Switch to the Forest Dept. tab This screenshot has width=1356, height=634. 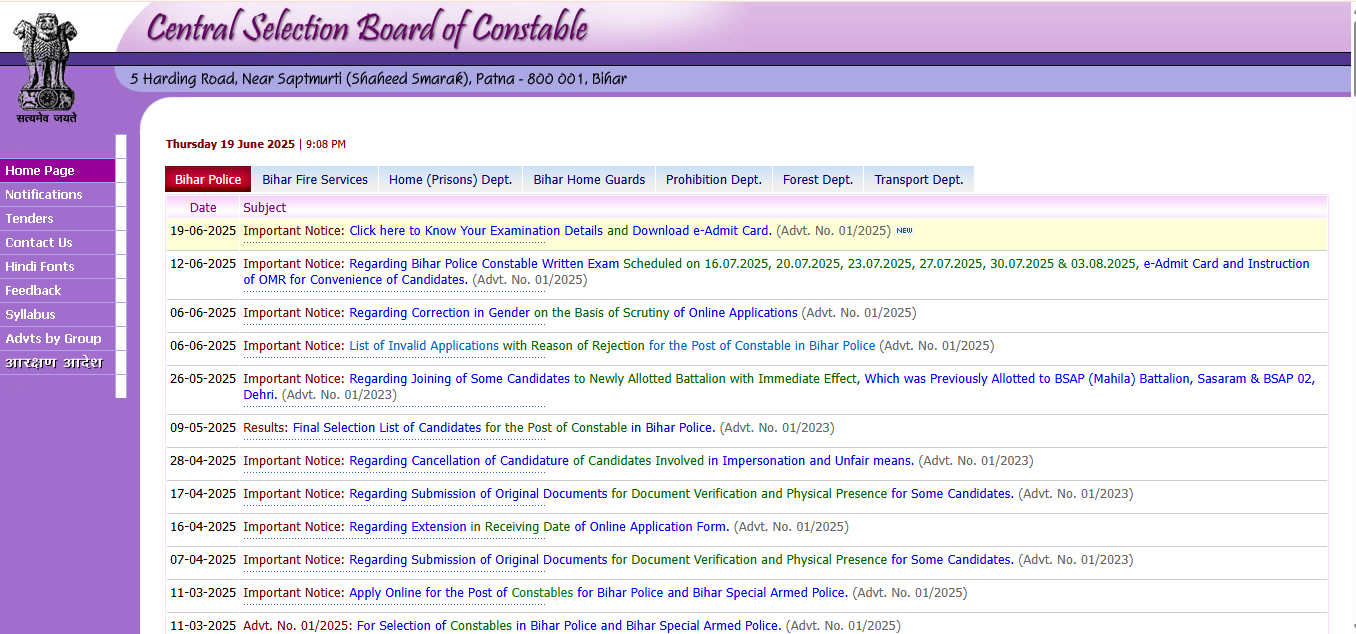[x=818, y=180]
